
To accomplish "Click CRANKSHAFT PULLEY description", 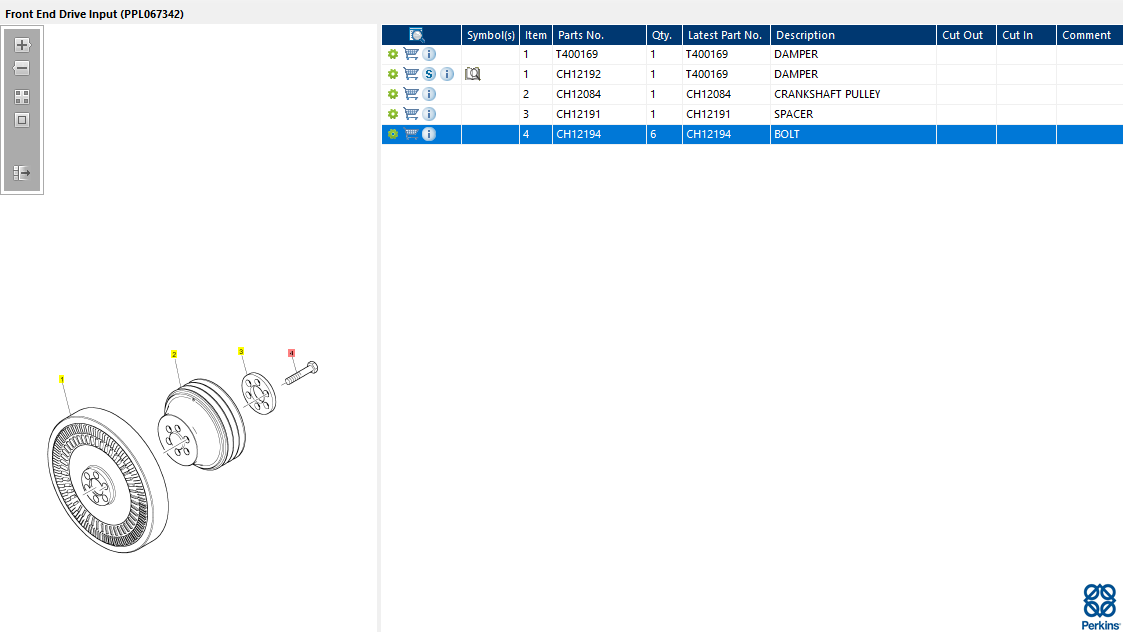I will (827, 94).
